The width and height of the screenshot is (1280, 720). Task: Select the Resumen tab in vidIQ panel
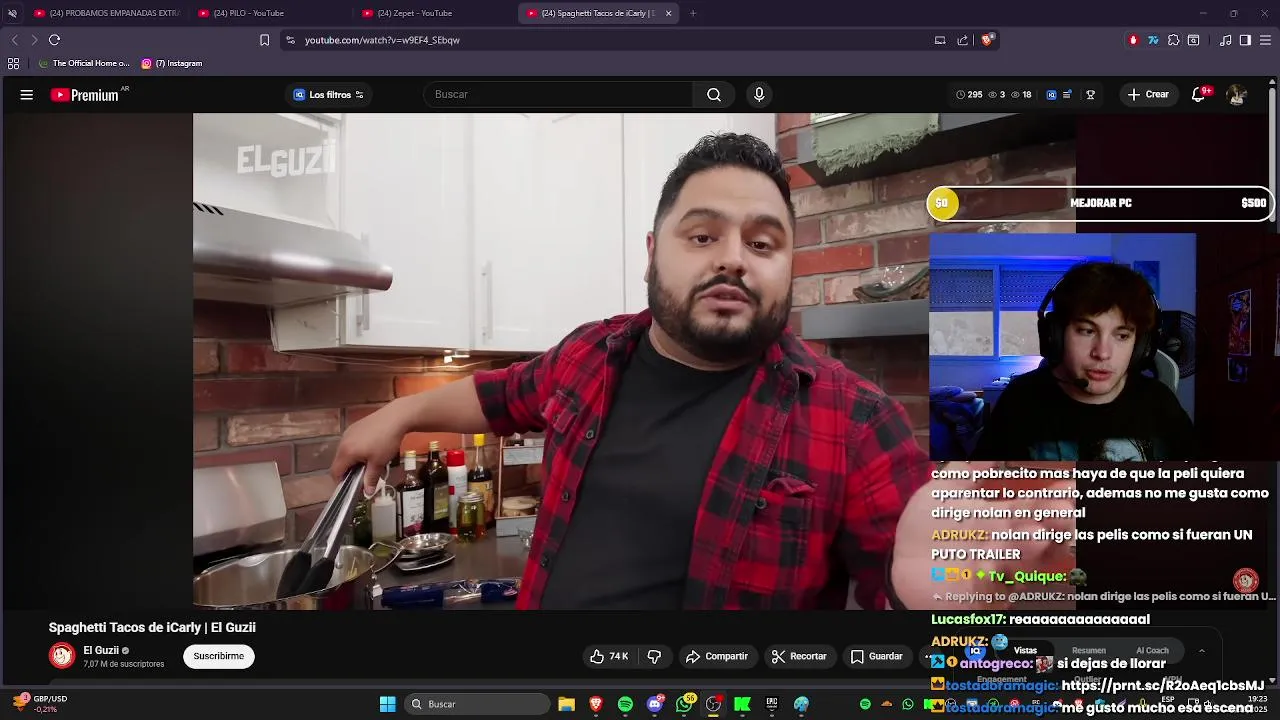point(1089,651)
